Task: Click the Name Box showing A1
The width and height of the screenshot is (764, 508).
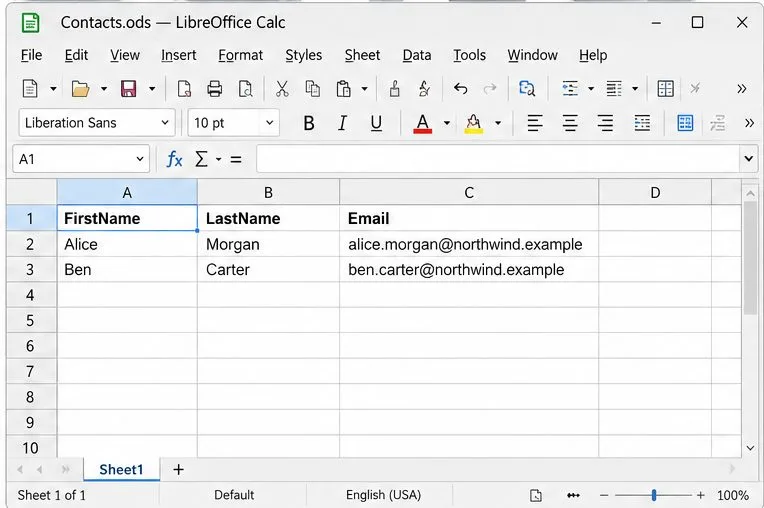Action: coord(81,159)
